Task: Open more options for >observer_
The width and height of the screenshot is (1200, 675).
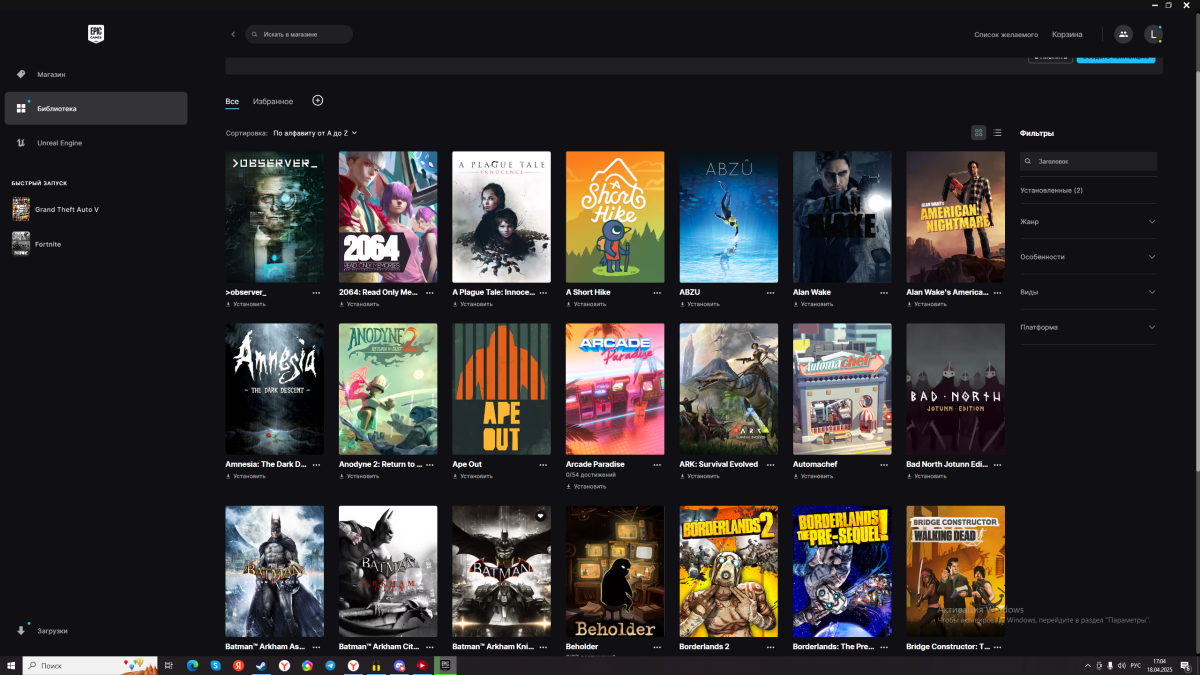Action: point(317,293)
